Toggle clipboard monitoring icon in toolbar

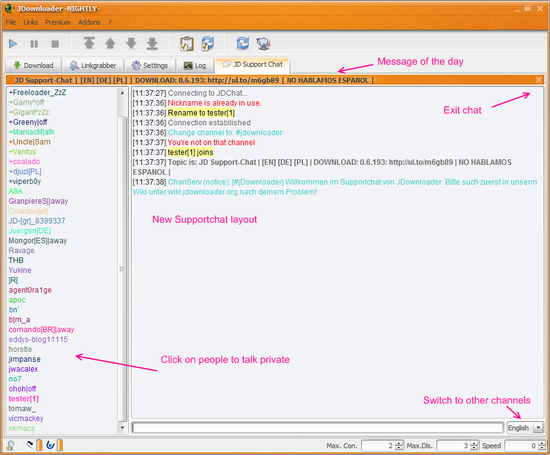187,44
